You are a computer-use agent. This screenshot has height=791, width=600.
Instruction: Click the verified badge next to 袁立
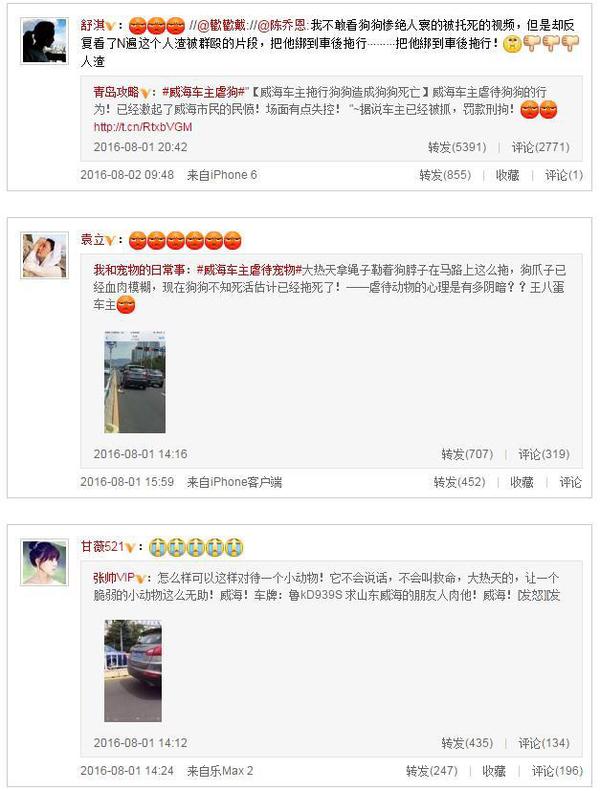tap(111, 241)
